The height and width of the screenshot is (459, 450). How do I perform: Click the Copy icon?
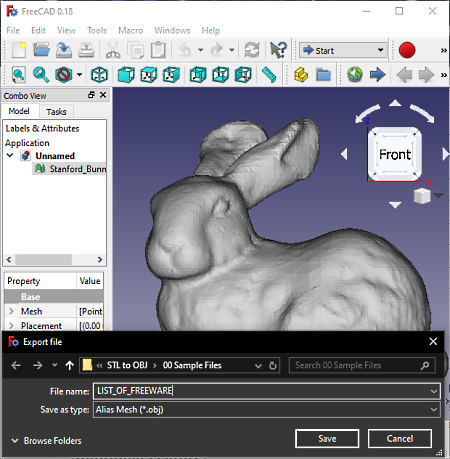point(136,50)
